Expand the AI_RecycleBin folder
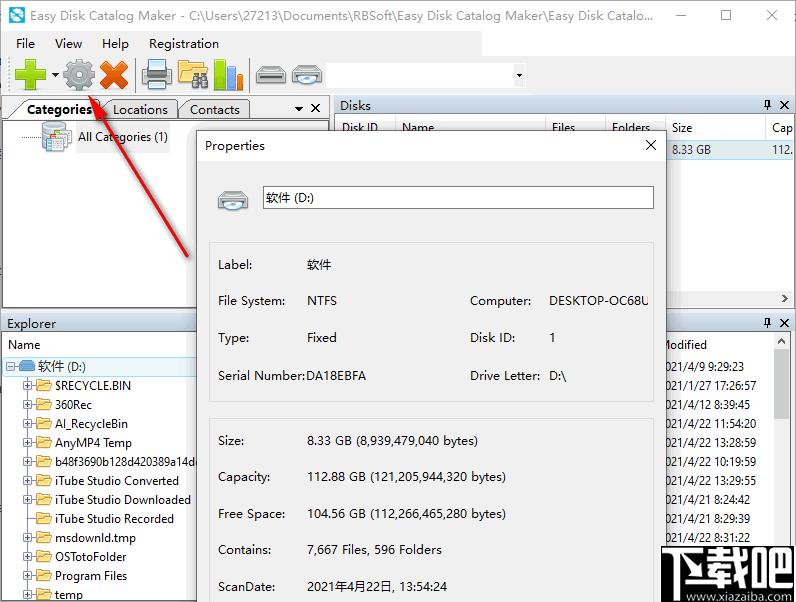This screenshot has width=796, height=602. (28, 423)
